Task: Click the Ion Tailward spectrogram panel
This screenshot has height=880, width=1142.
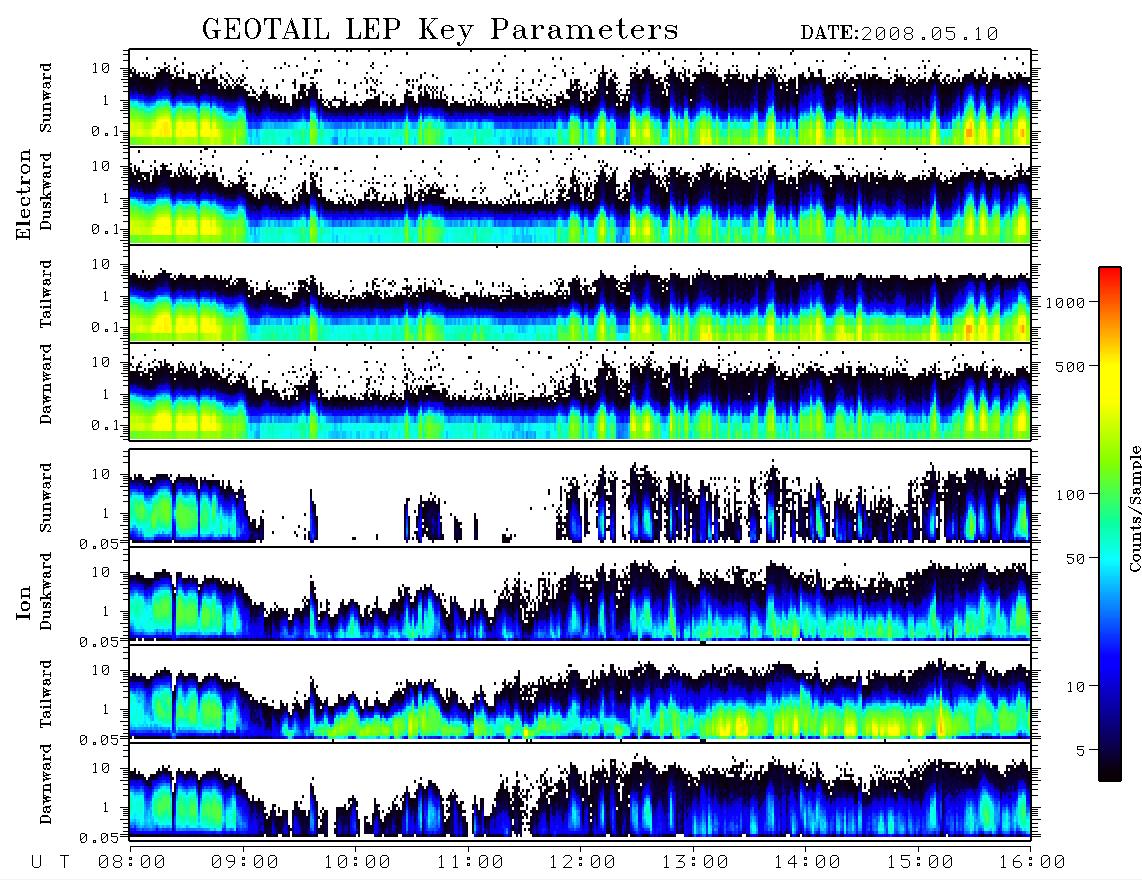Action: point(580,692)
